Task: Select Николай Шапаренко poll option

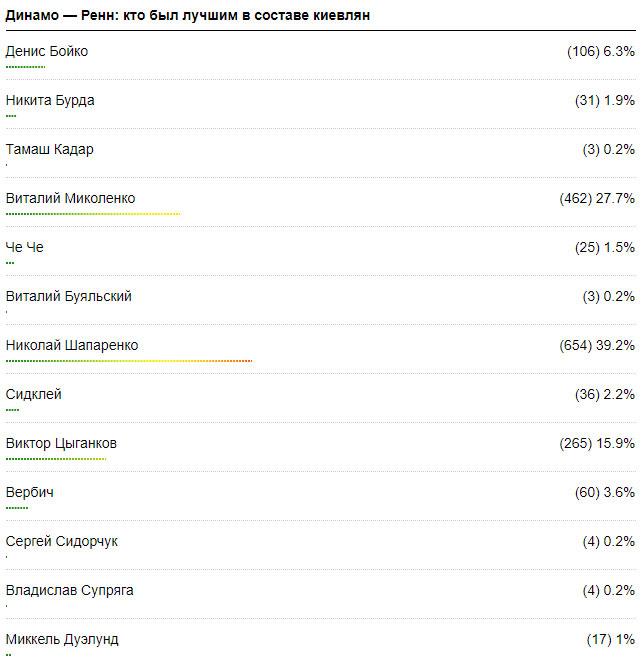Action: [72, 345]
